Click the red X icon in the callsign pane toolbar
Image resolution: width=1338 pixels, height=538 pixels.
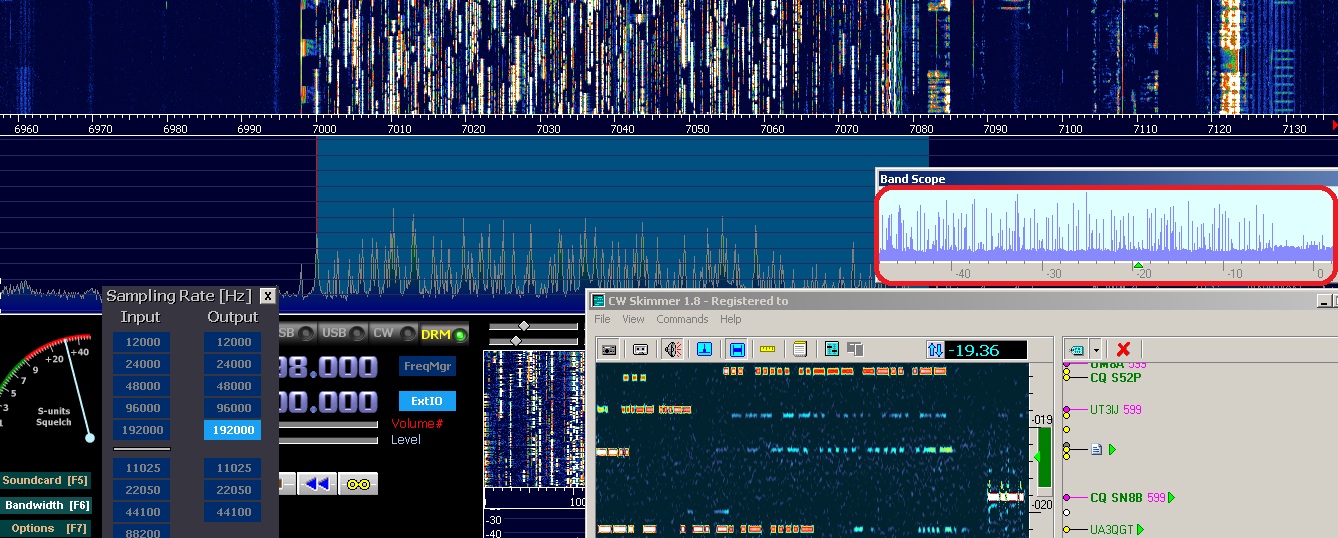point(1123,349)
